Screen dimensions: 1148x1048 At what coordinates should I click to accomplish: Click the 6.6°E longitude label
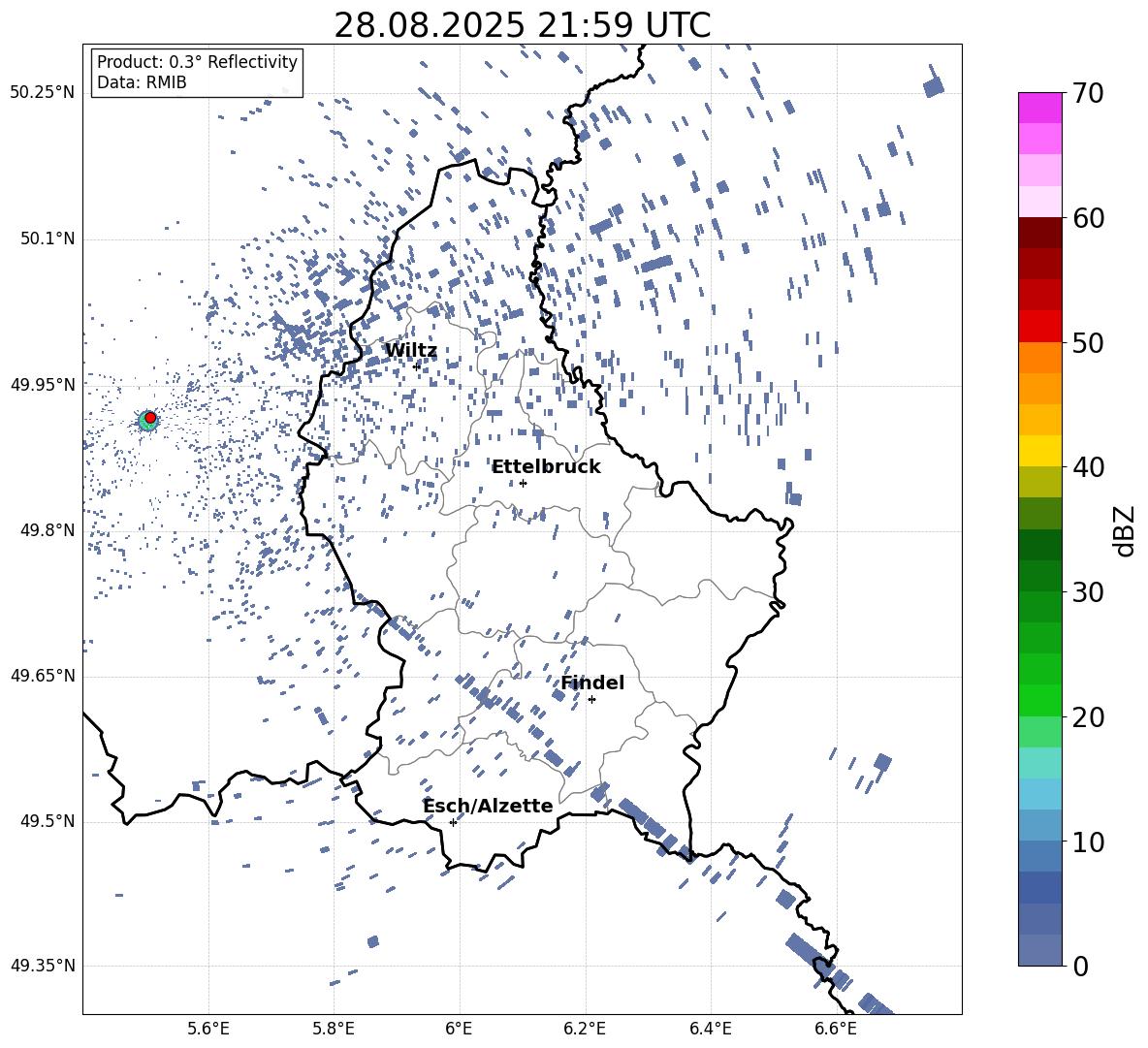[836, 1029]
